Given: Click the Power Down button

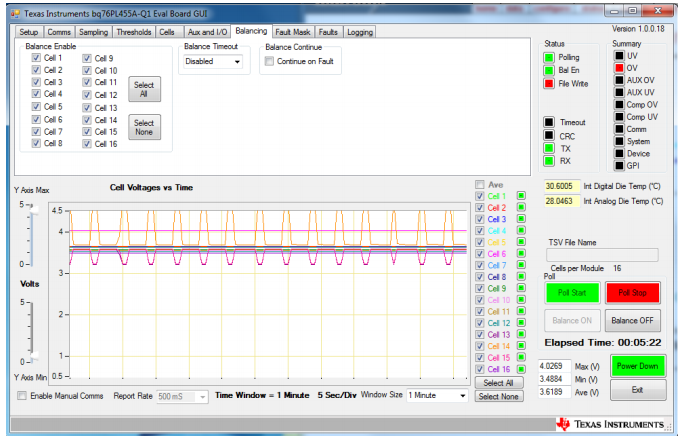Looking at the screenshot, I should pos(638,366).
